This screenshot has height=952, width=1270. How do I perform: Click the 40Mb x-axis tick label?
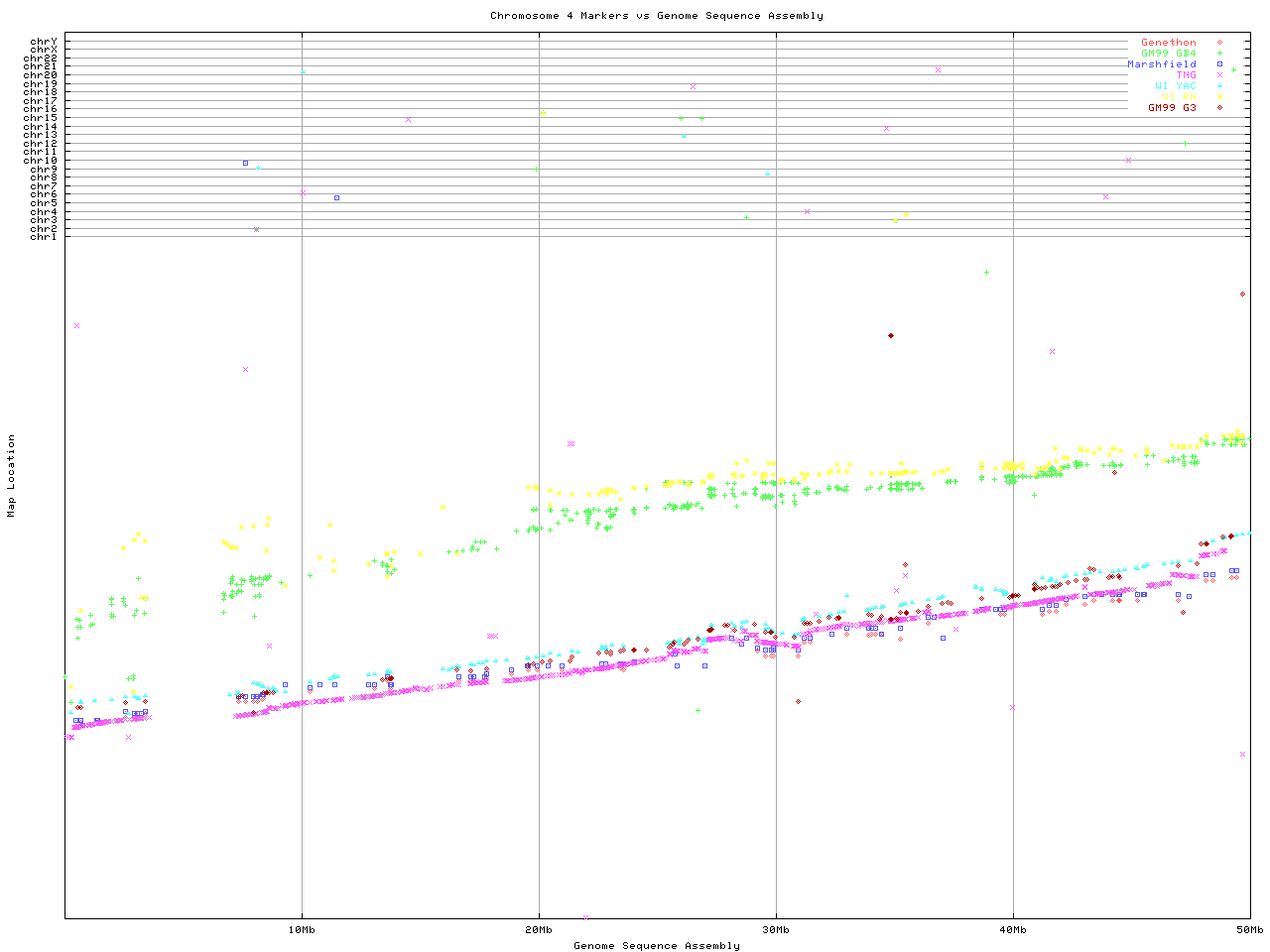(x=1013, y=930)
